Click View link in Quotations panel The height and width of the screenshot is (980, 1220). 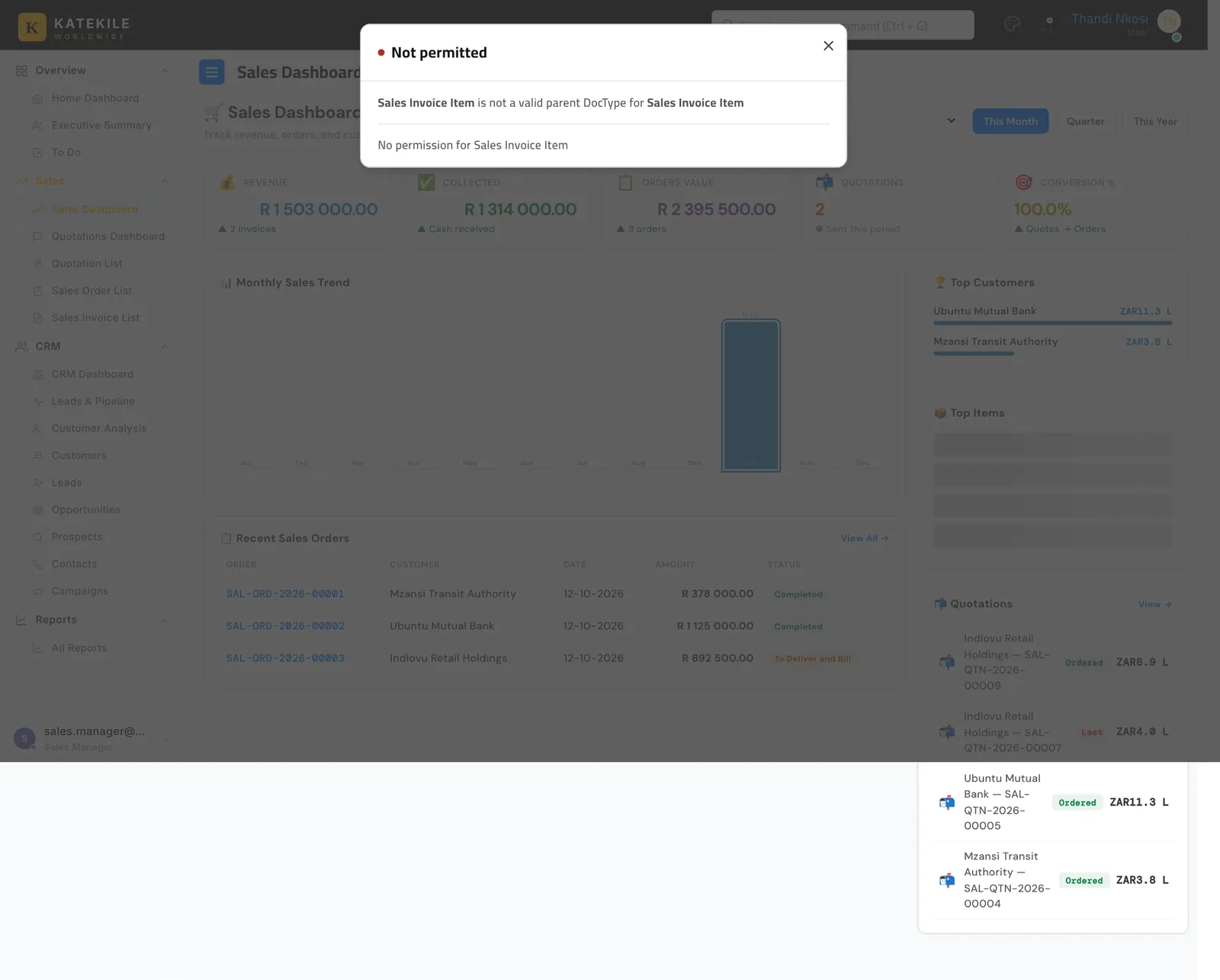pos(1154,604)
